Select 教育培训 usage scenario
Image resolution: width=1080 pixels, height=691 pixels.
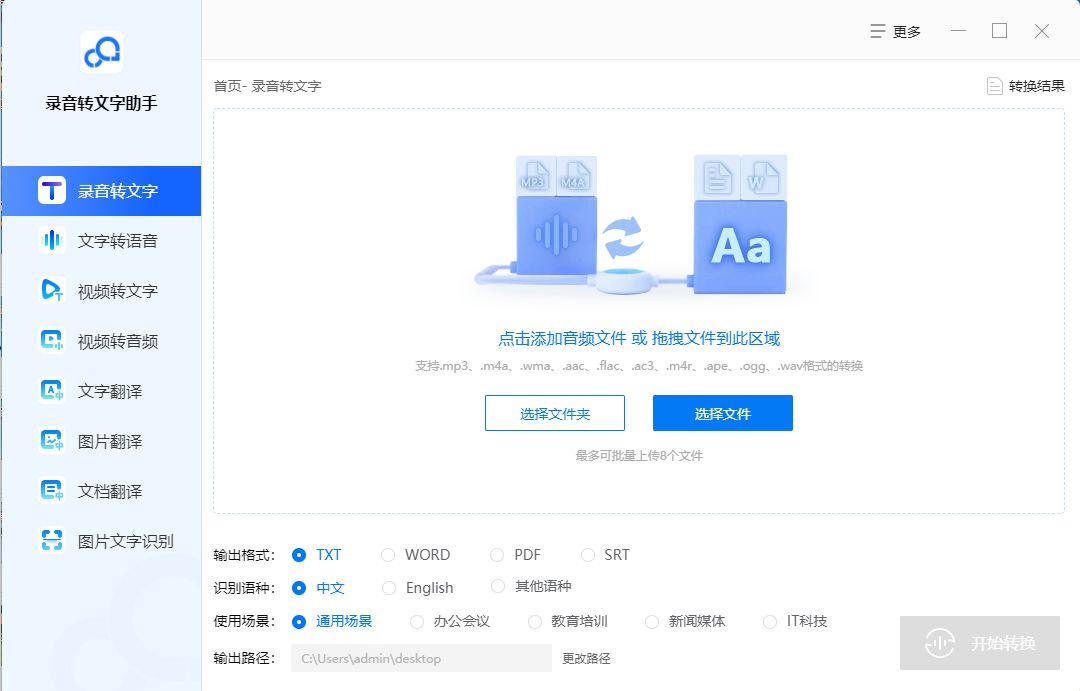pyautogui.click(x=568, y=621)
